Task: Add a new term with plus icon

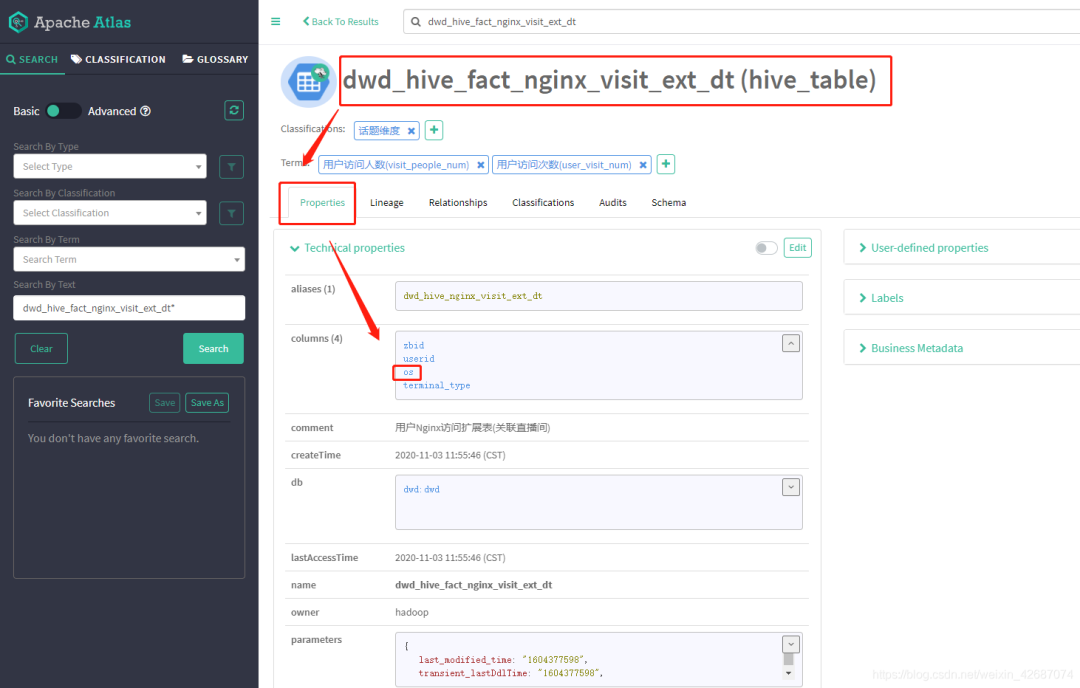Action: click(x=665, y=164)
